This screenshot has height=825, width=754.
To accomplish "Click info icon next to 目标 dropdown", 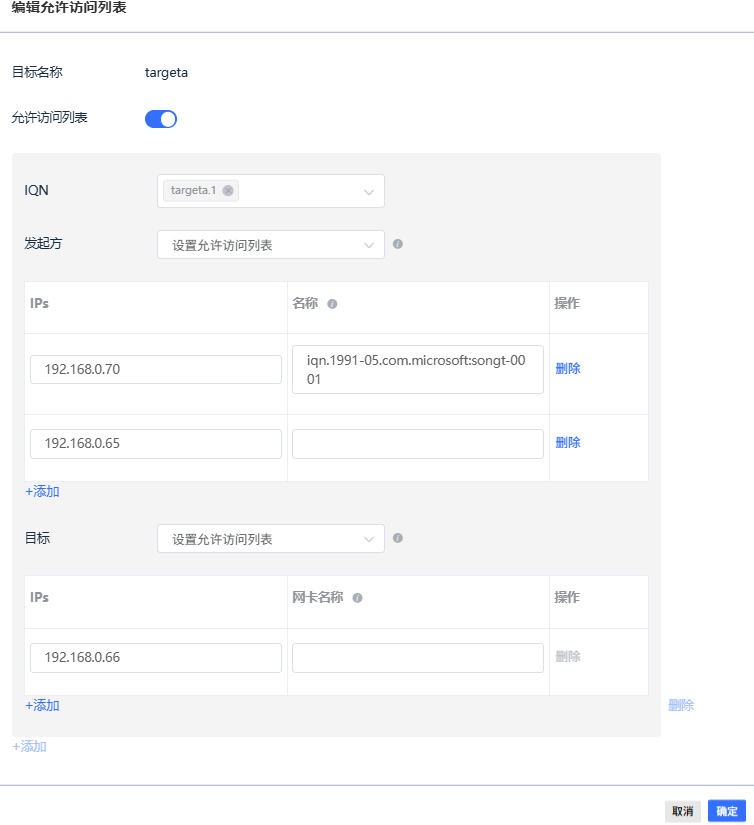I will (398, 538).
